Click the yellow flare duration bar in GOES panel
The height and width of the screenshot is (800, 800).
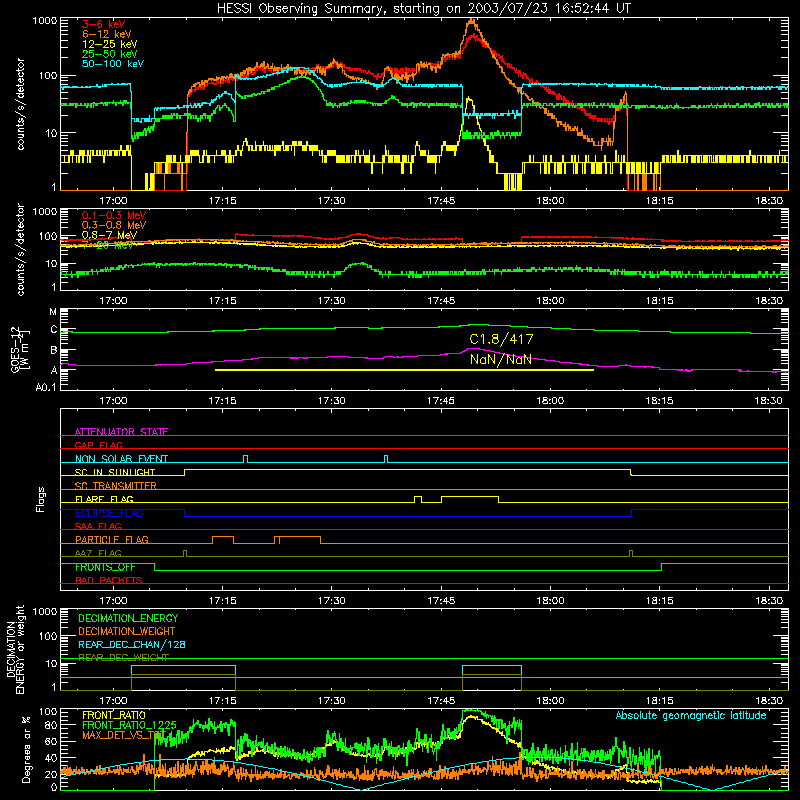[x=404, y=370]
